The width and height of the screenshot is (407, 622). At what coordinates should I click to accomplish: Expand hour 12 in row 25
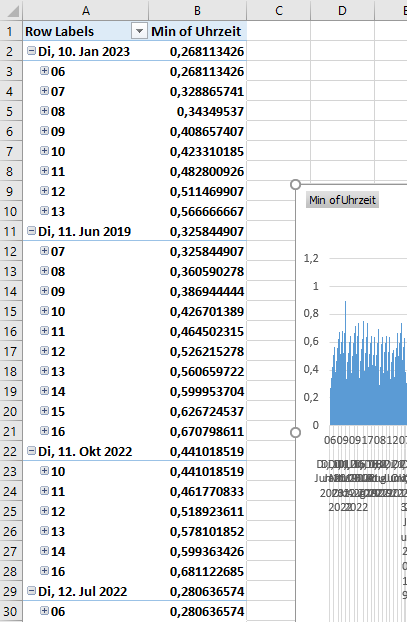click(x=44, y=511)
